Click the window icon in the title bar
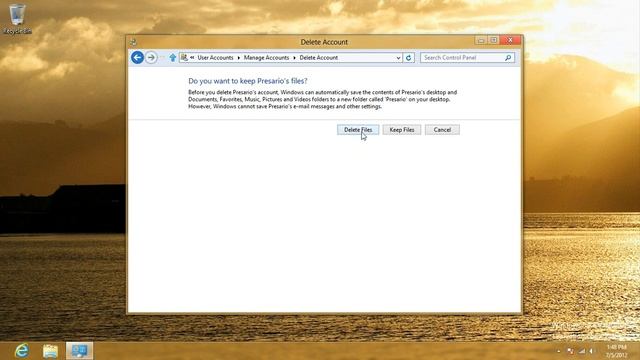 pyautogui.click(x=133, y=42)
